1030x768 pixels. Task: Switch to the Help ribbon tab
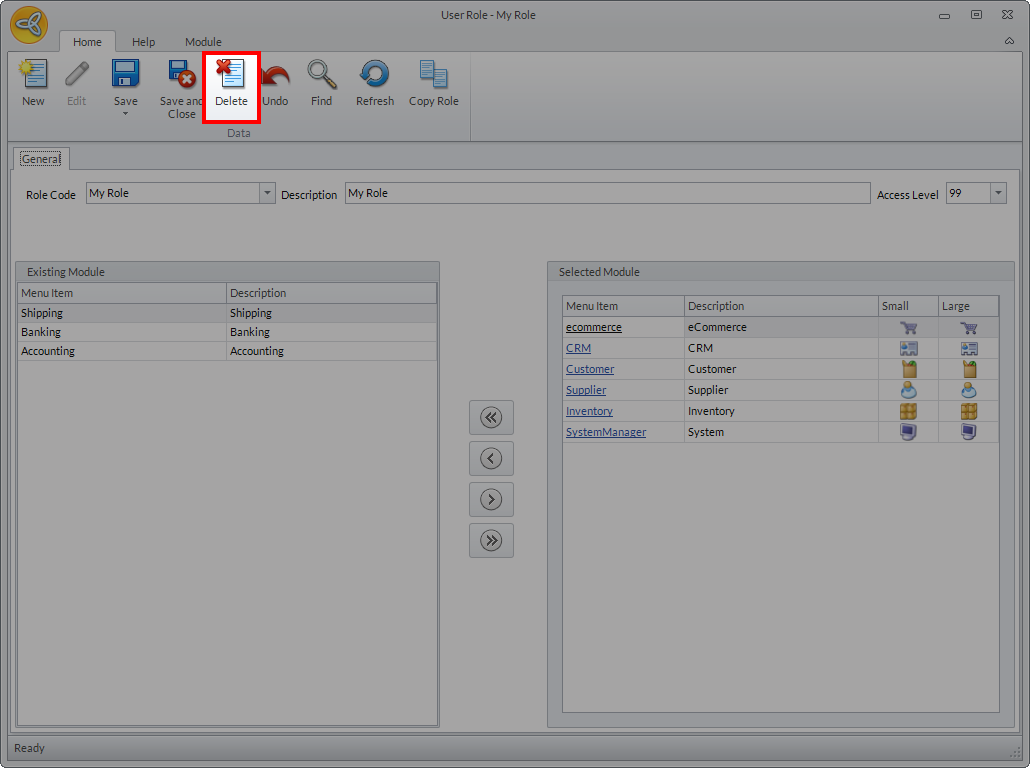143,42
